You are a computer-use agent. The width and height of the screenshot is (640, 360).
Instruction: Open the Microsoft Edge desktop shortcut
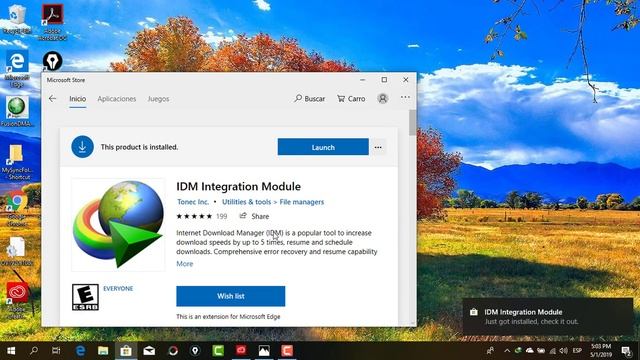[17, 69]
